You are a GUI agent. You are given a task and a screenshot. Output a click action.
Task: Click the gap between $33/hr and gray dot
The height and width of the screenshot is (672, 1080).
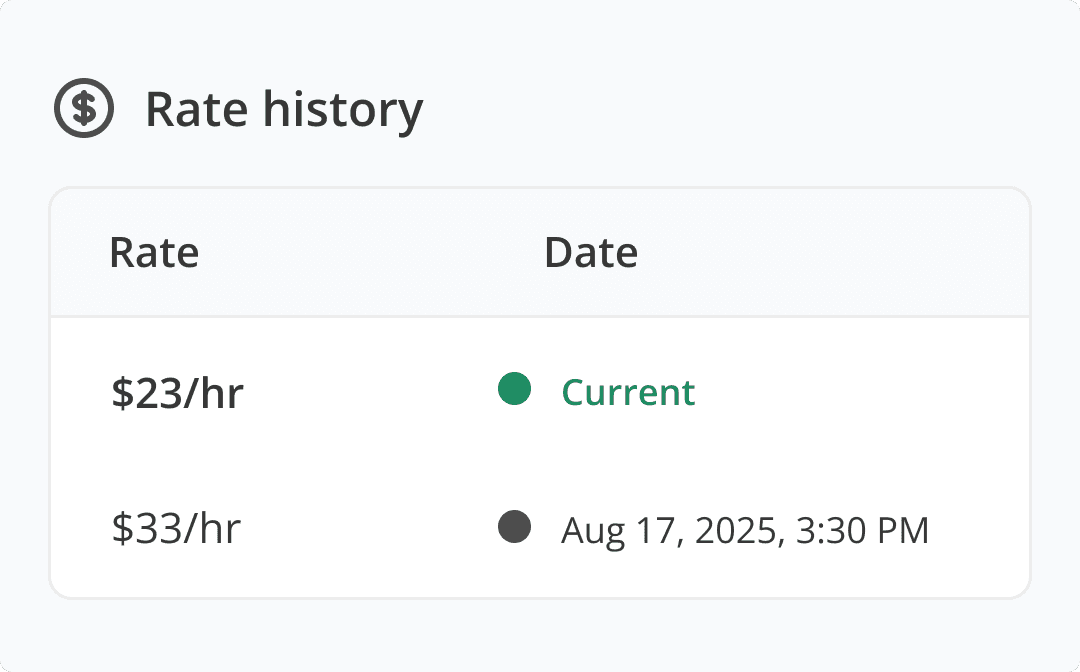pos(369,529)
